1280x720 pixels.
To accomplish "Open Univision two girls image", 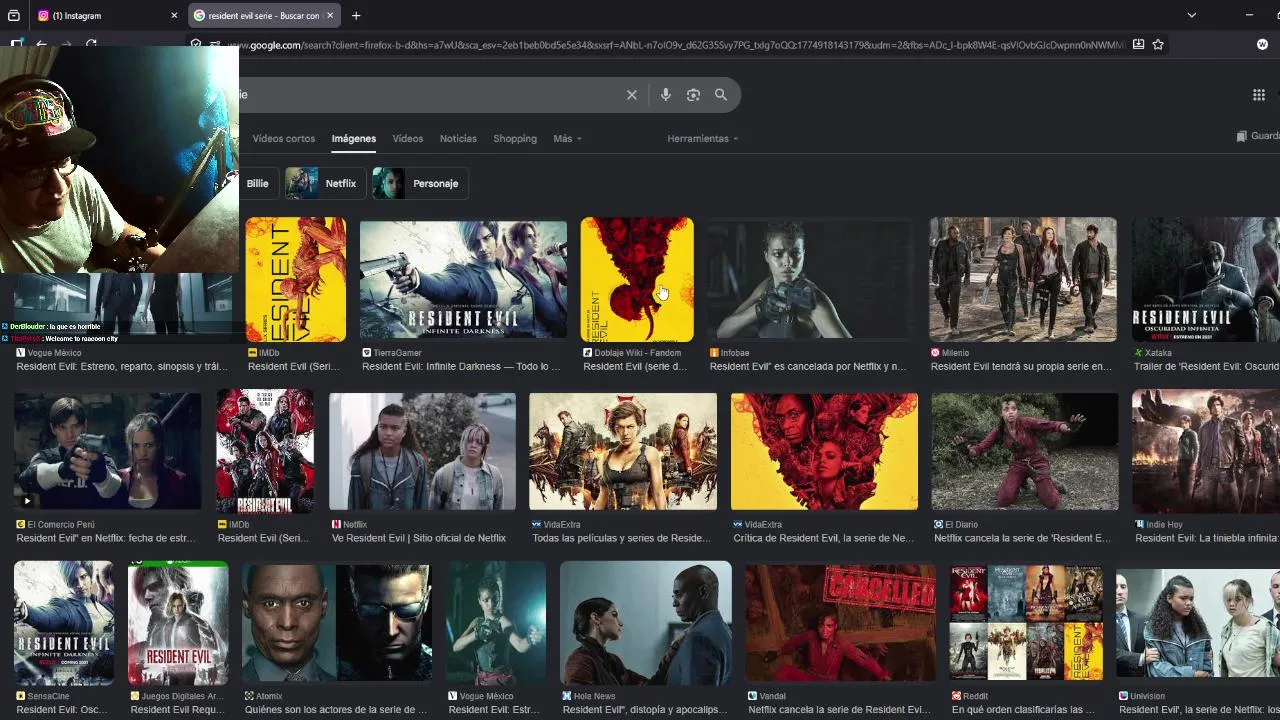I will pyautogui.click(x=1198, y=623).
